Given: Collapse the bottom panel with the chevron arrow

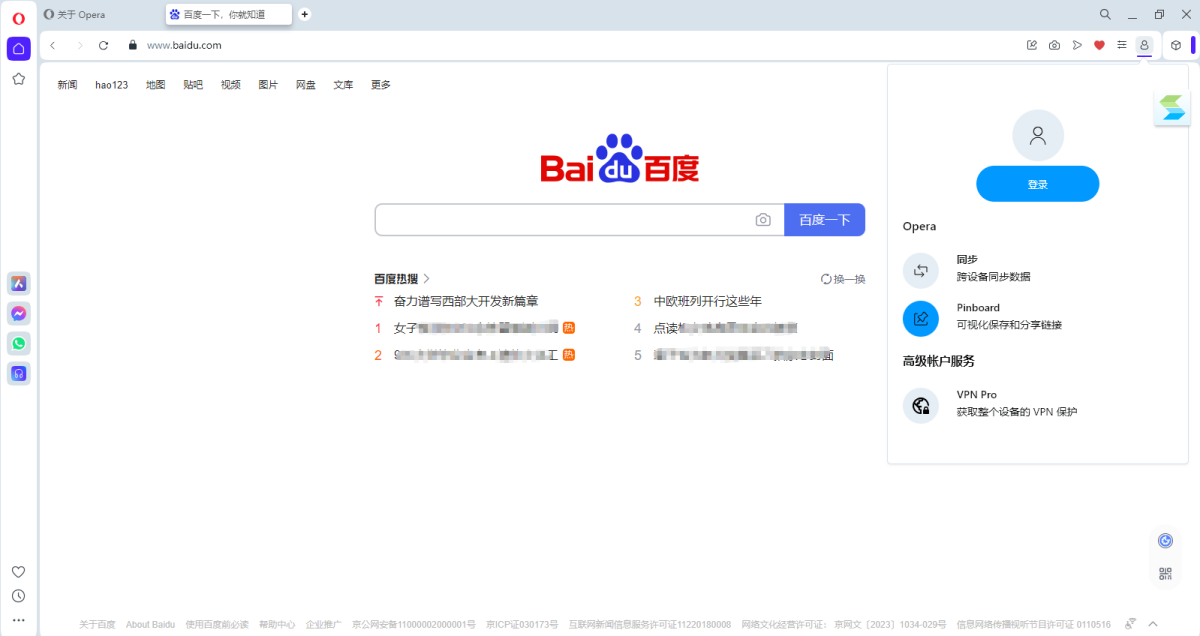Looking at the screenshot, I should point(1151,622).
